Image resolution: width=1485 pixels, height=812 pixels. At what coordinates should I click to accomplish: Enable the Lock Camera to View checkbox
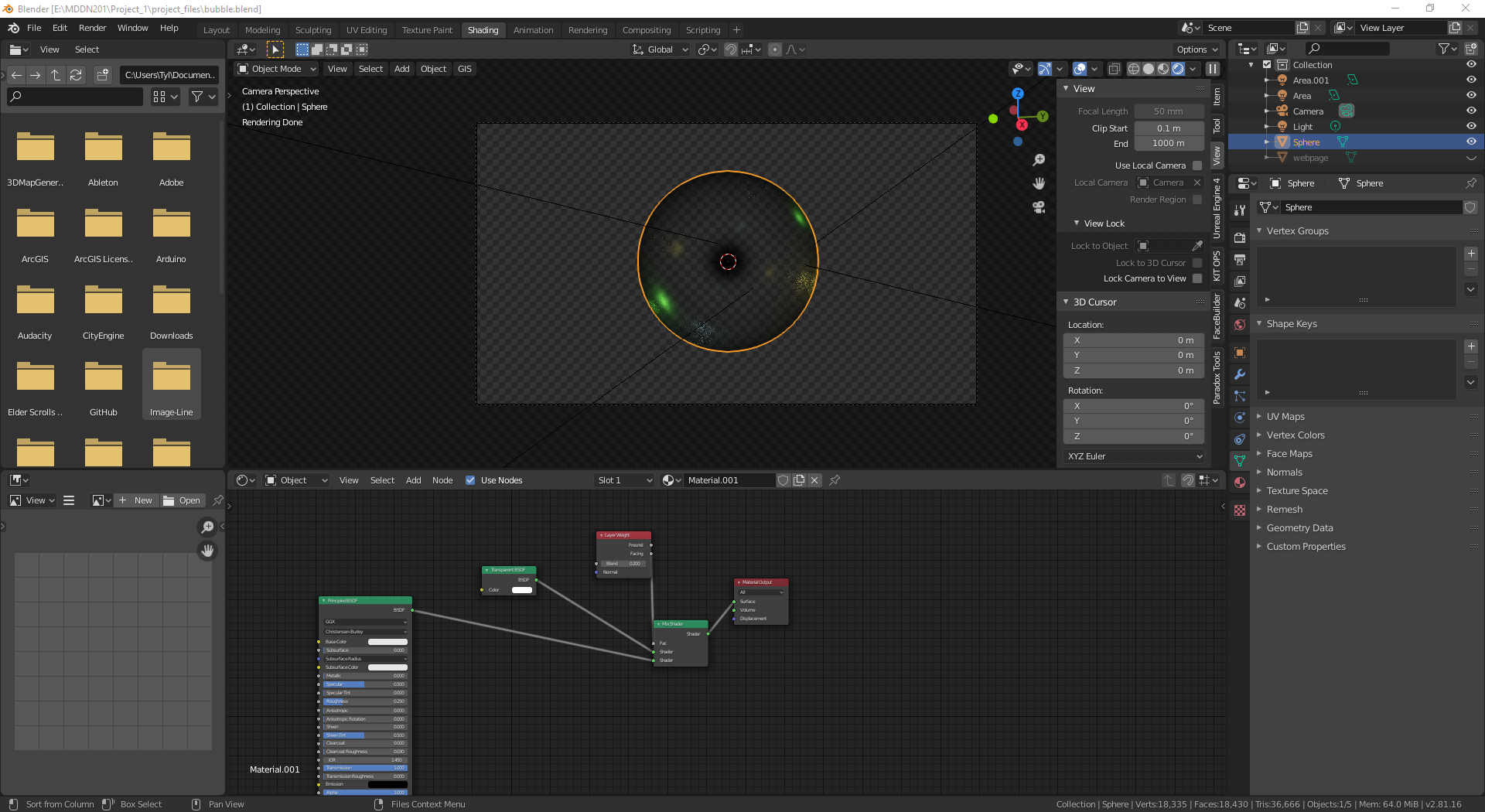(x=1197, y=278)
